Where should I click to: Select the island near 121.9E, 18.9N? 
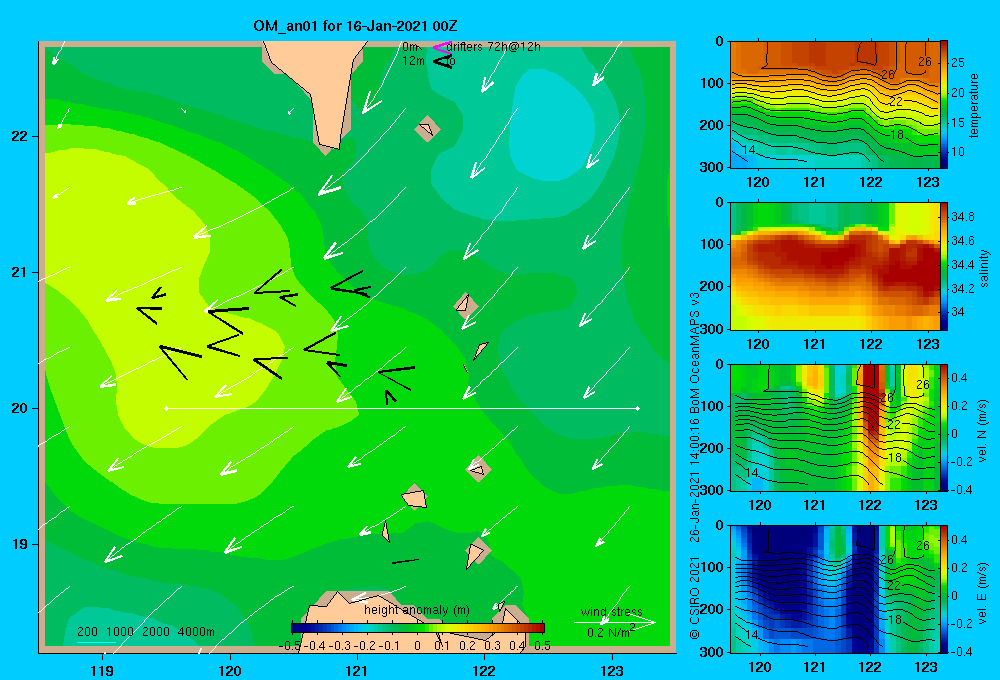click(477, 552)
